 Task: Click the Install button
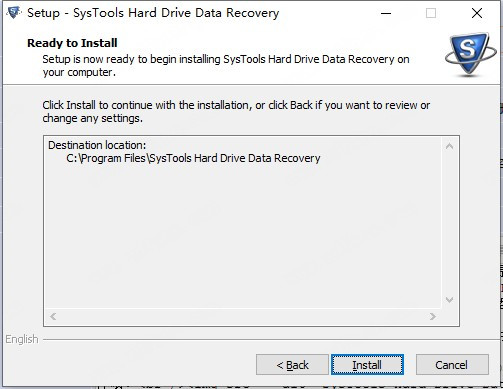[x=367, y=365]
